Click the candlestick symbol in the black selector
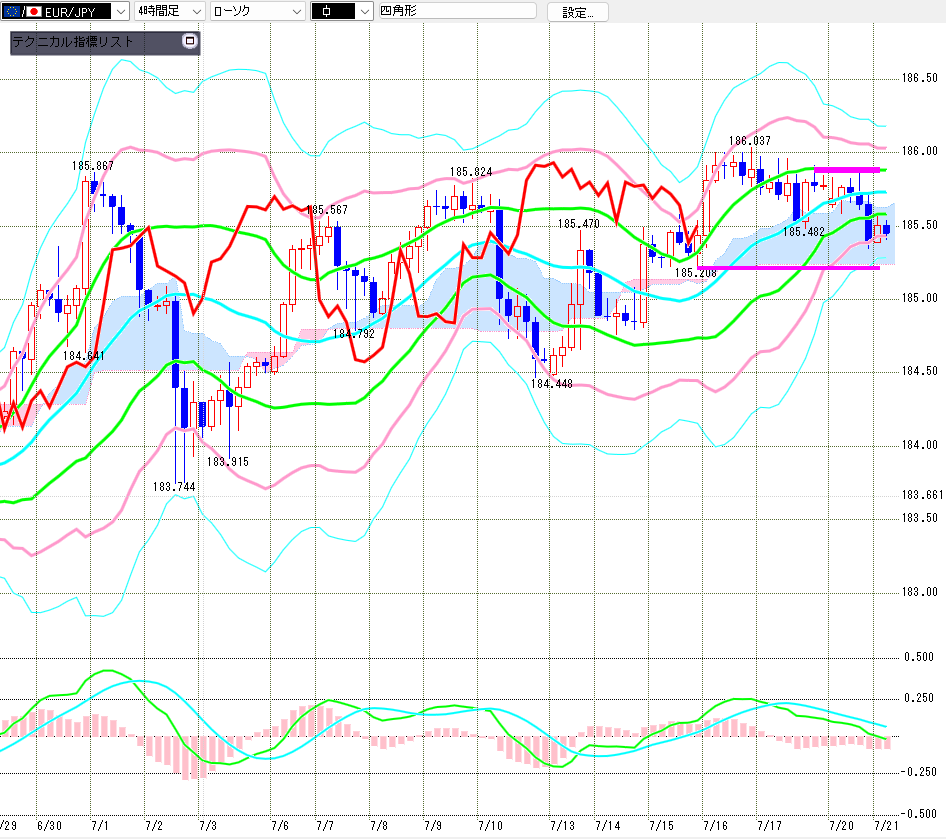 coord(326,11)
